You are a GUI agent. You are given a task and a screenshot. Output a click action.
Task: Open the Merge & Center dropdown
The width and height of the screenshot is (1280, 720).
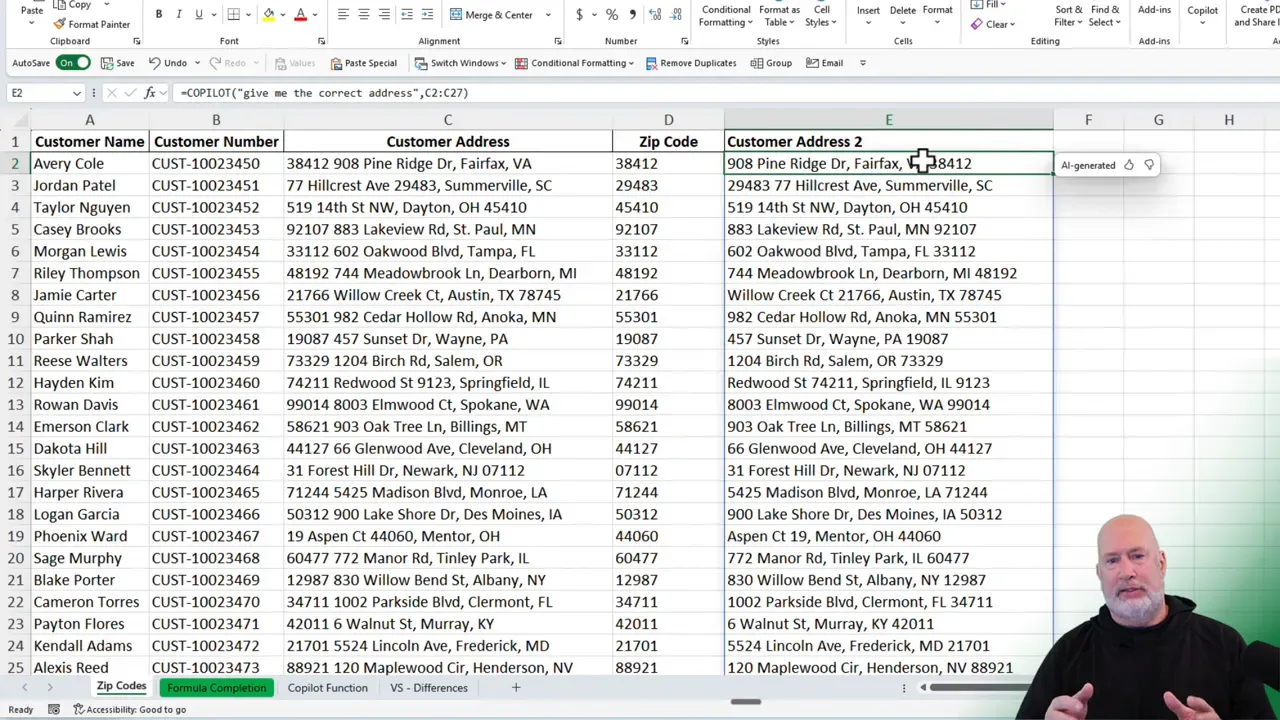[547, 16]
